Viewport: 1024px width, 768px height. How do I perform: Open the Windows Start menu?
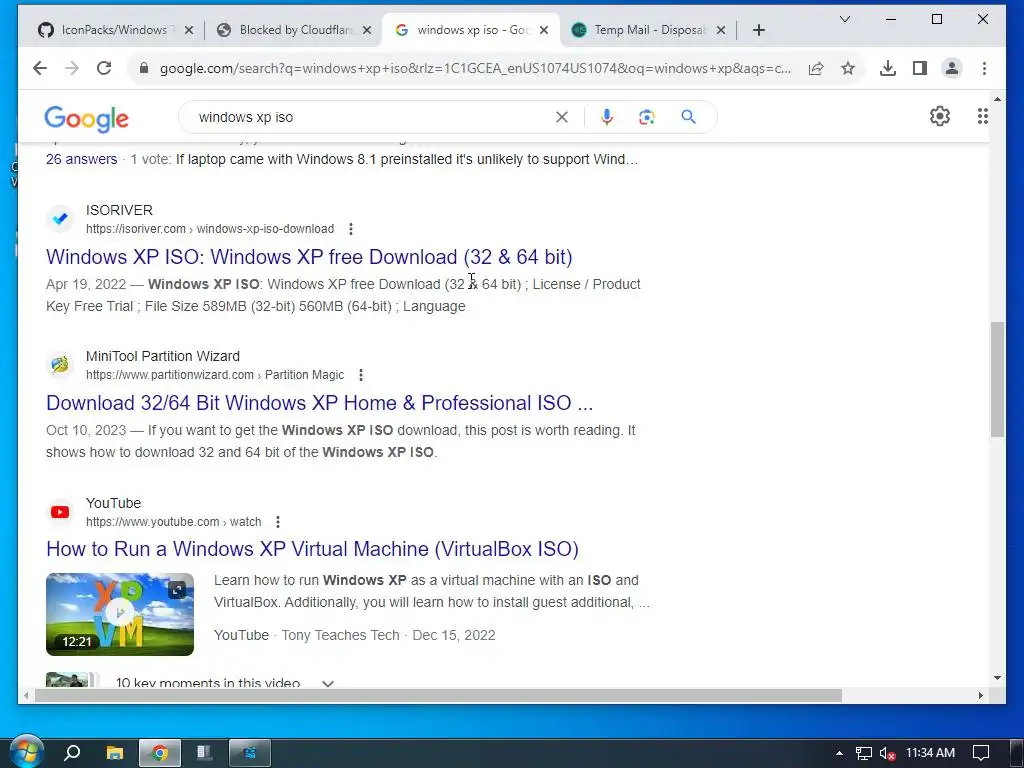pyautogui.click(x=27, y=752)
